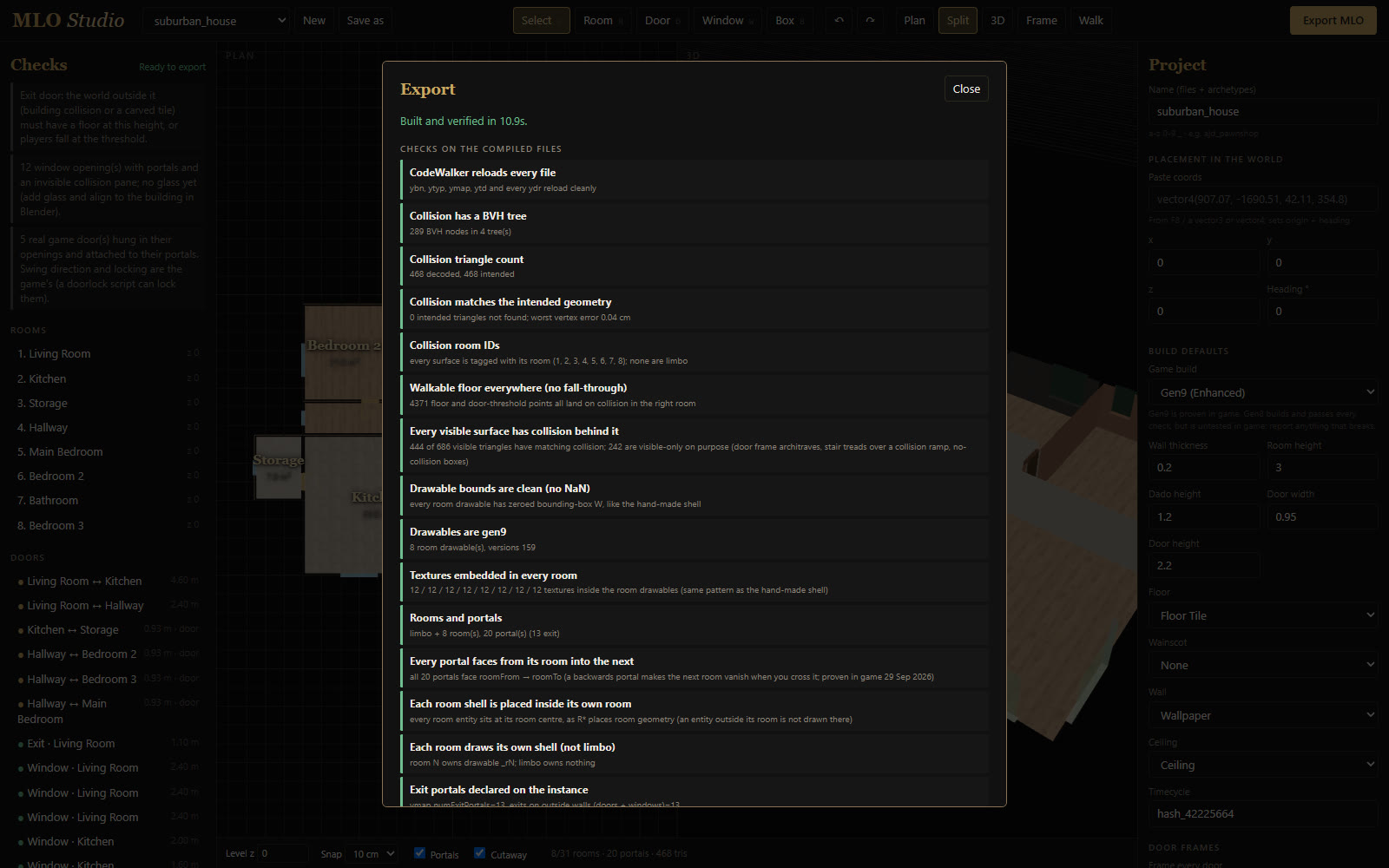Open the Wainscot dropdown showing None
The height and width of the screenshot is (868, 1389).
click(x=1263, y=665)
